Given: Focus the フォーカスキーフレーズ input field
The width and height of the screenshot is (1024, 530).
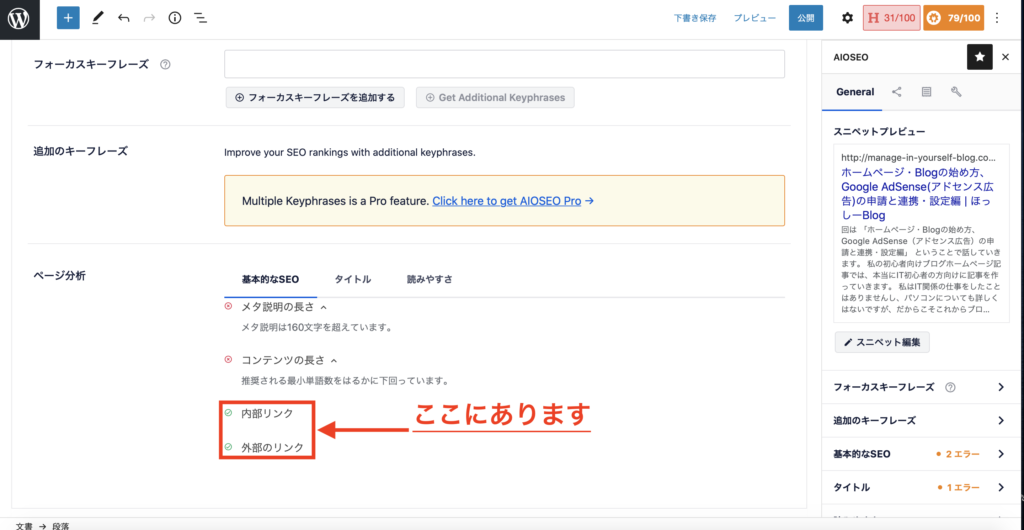Looking at the screenshot, I should click(504, 64).
